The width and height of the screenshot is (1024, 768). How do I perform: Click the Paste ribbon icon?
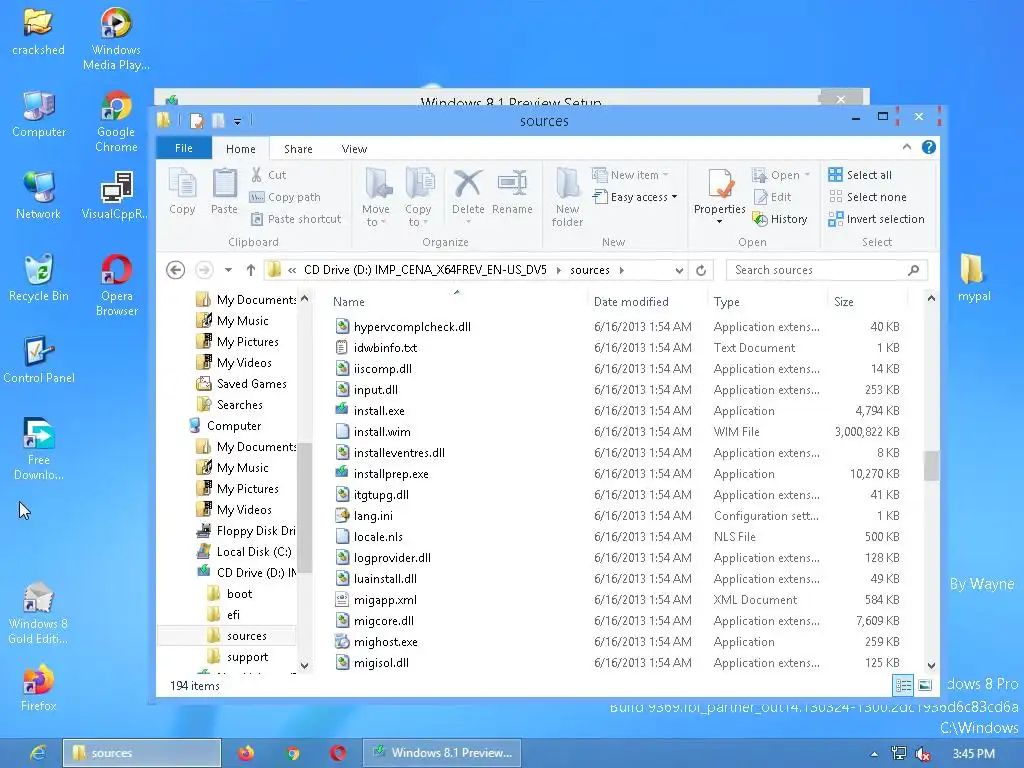tap(224, 191)
